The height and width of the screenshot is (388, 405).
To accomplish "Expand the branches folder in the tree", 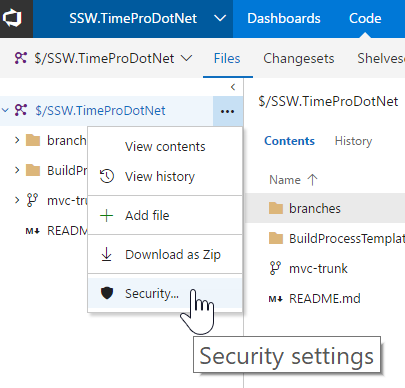I will (x=17, y=140).
